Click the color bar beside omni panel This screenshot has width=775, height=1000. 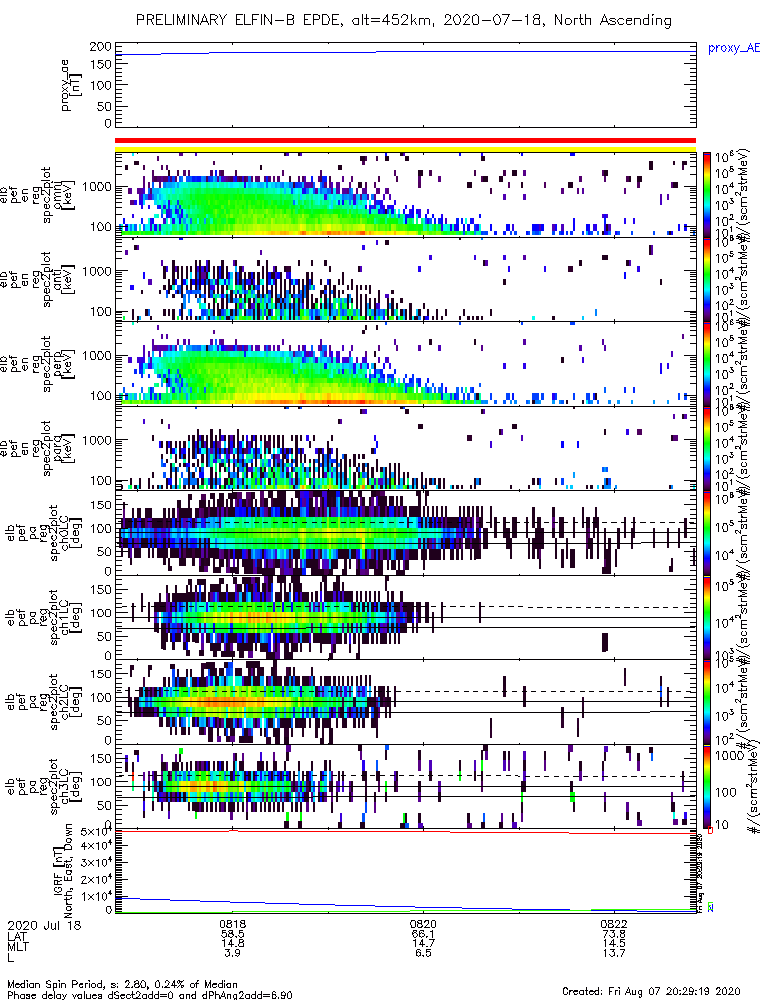click(x=706, y=195)
